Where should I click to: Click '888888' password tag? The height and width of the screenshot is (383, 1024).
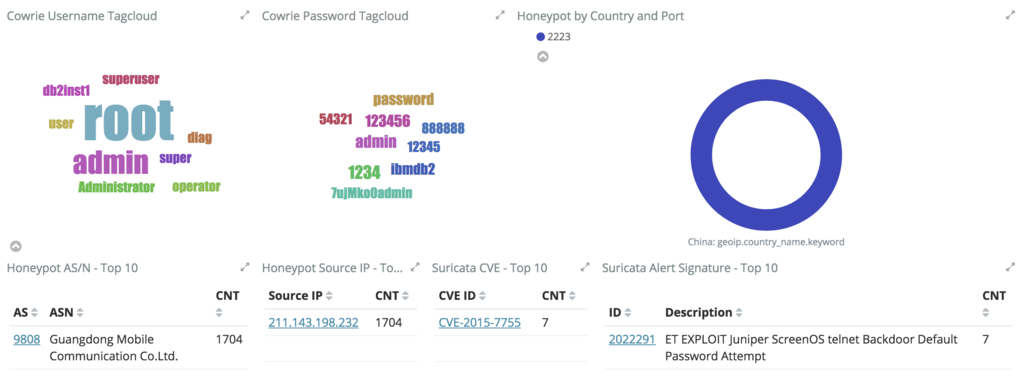click(x=443, y=128)
